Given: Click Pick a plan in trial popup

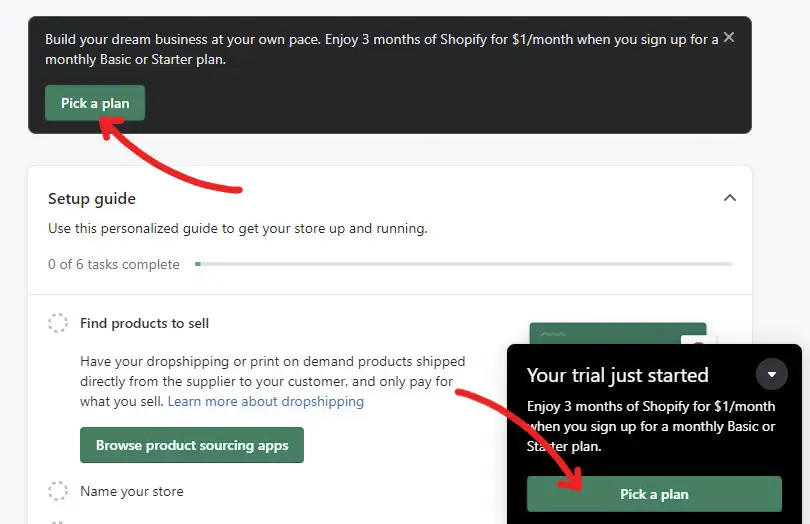Looking at the screenshot, I should 654,494.
